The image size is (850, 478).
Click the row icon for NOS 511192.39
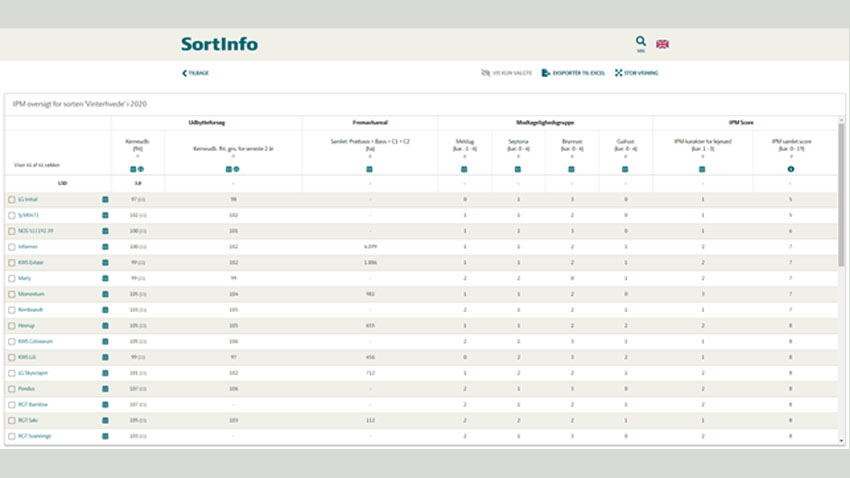[x=105, y=231]
